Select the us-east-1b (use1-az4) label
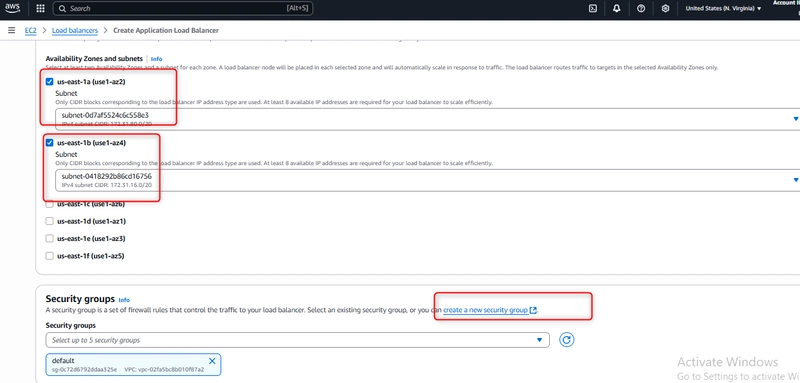Screen dimensions: 800x383 pyautogui.click(x=91, y=143)
